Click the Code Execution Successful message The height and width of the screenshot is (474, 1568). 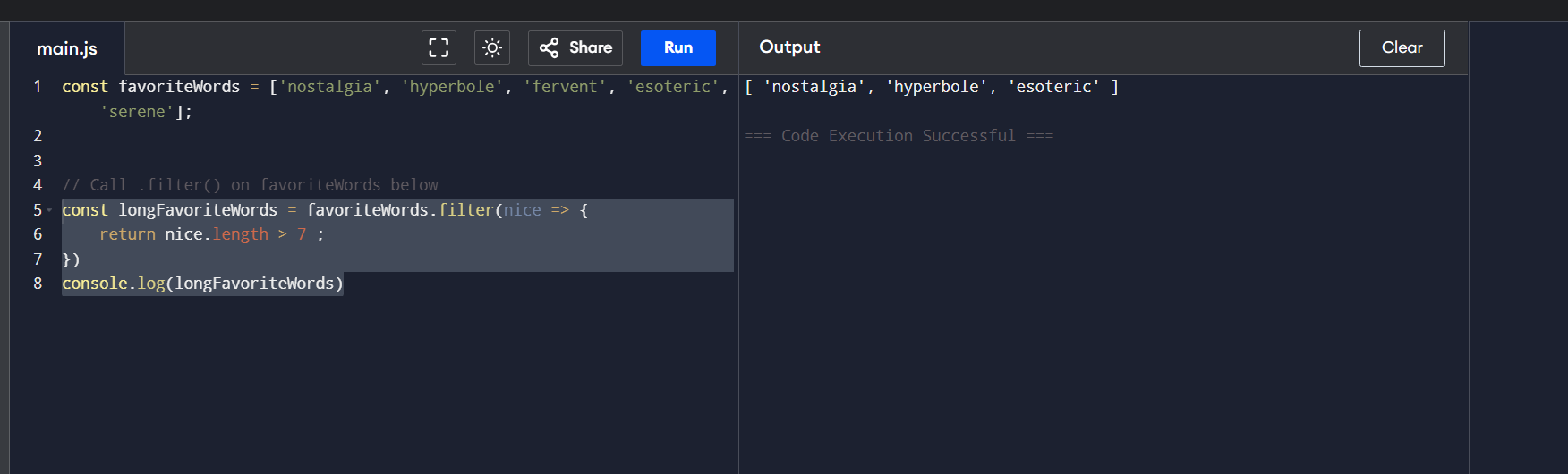tap(899, 136)
